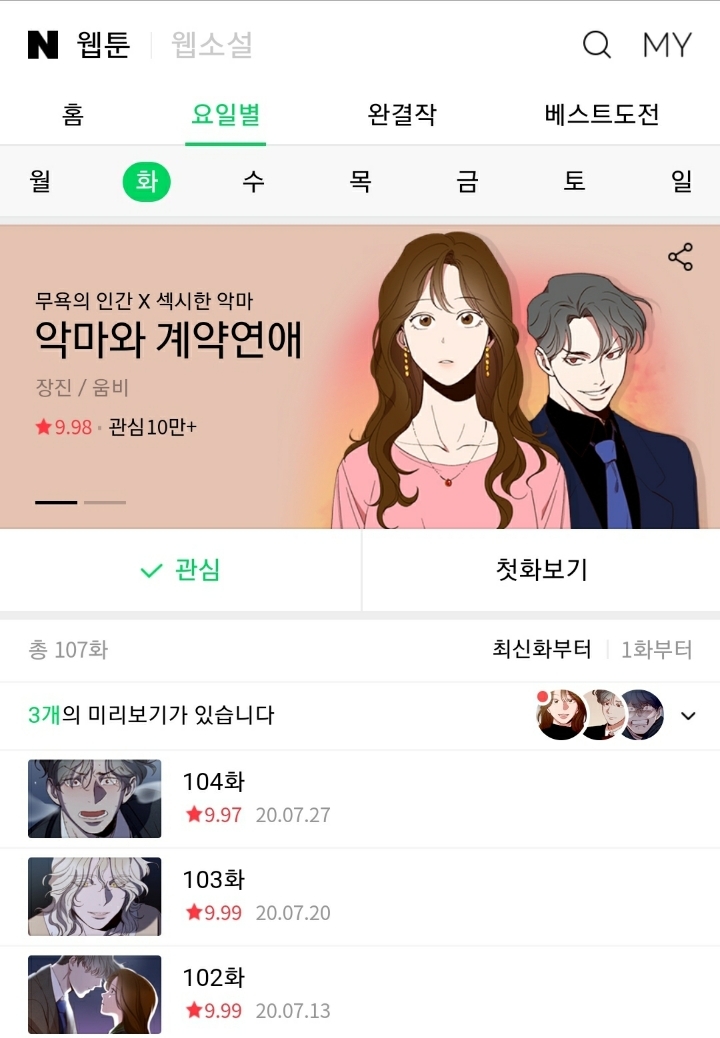Sort episodes by 최신화부터

tap(541, 649)
